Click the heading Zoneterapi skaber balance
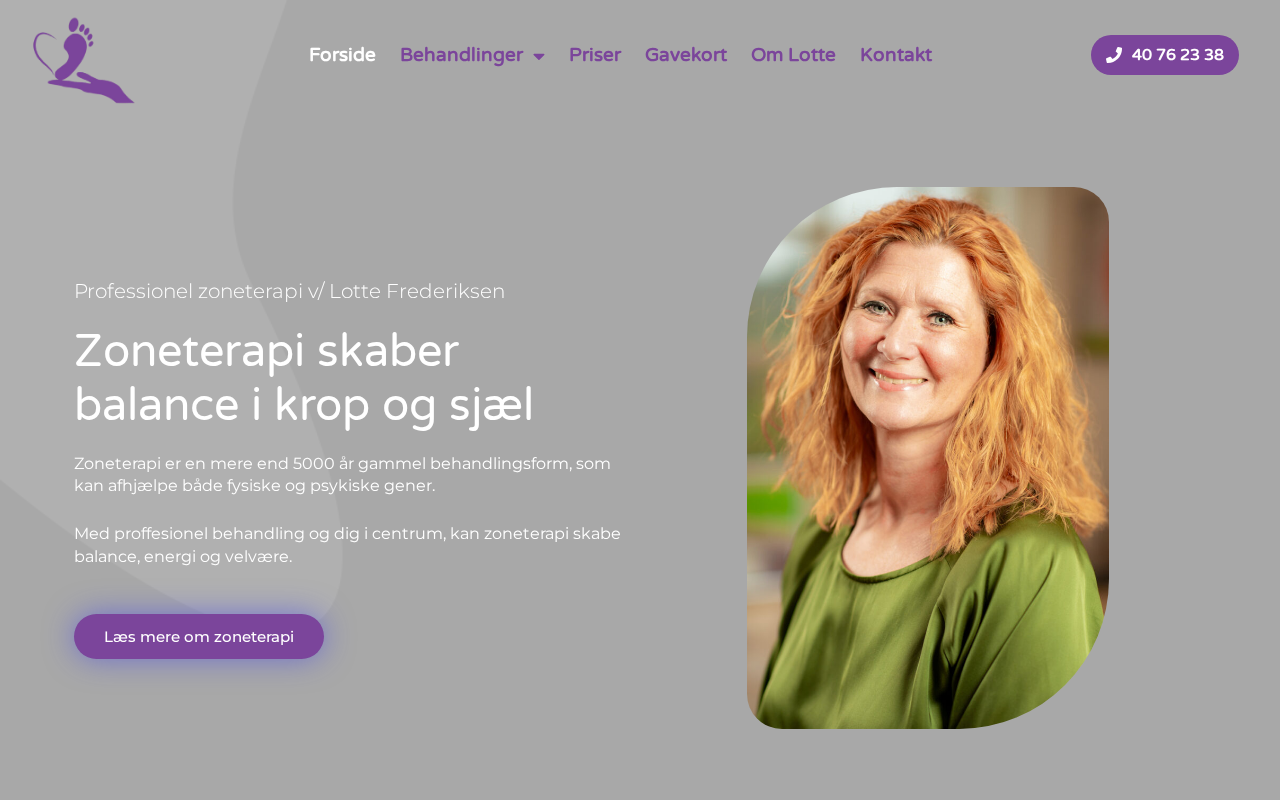 [304, 378]
